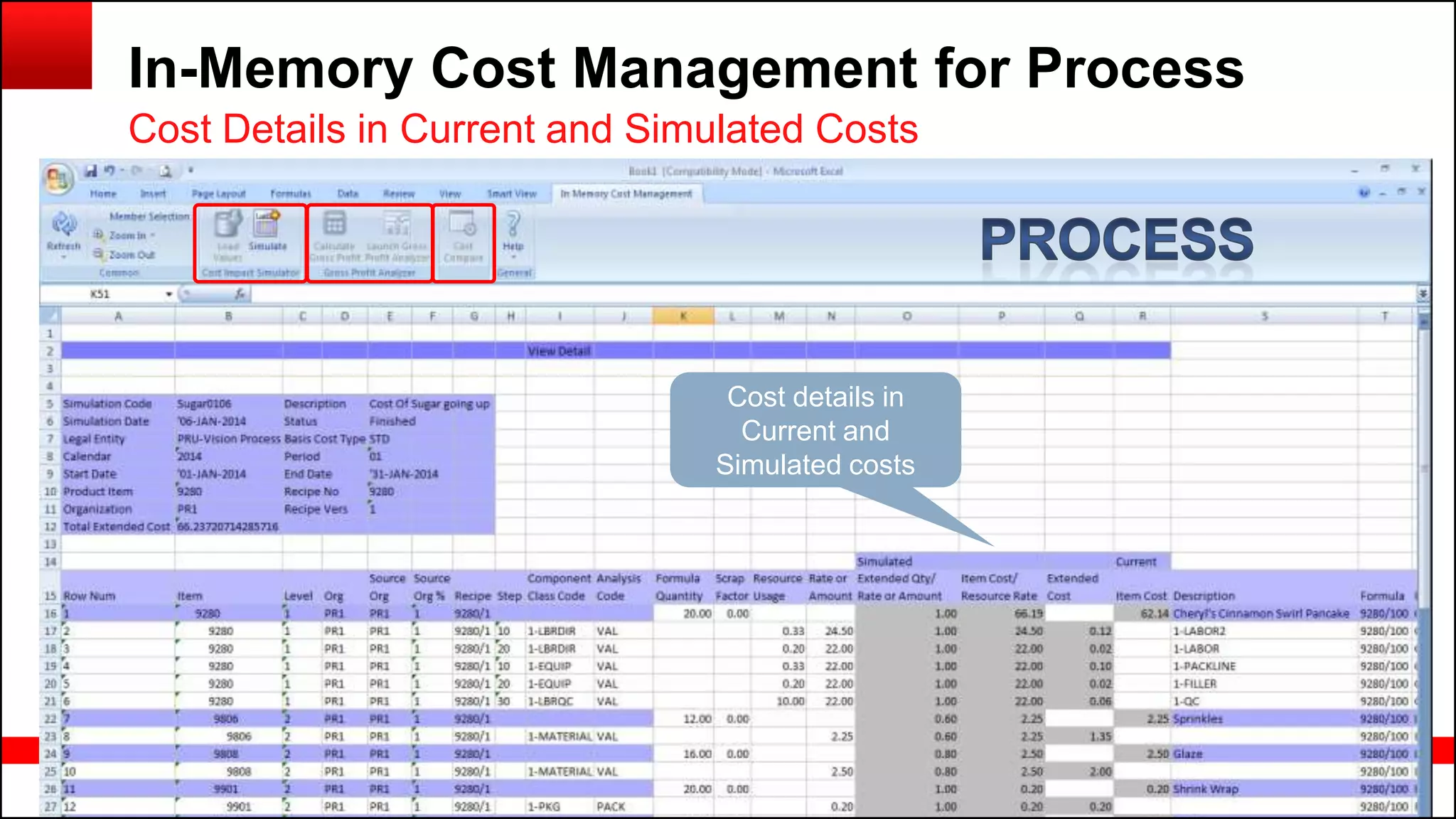Click the Cost Compare icon
The height and width of the screenshot is (819, 1456).
(463, 224)
